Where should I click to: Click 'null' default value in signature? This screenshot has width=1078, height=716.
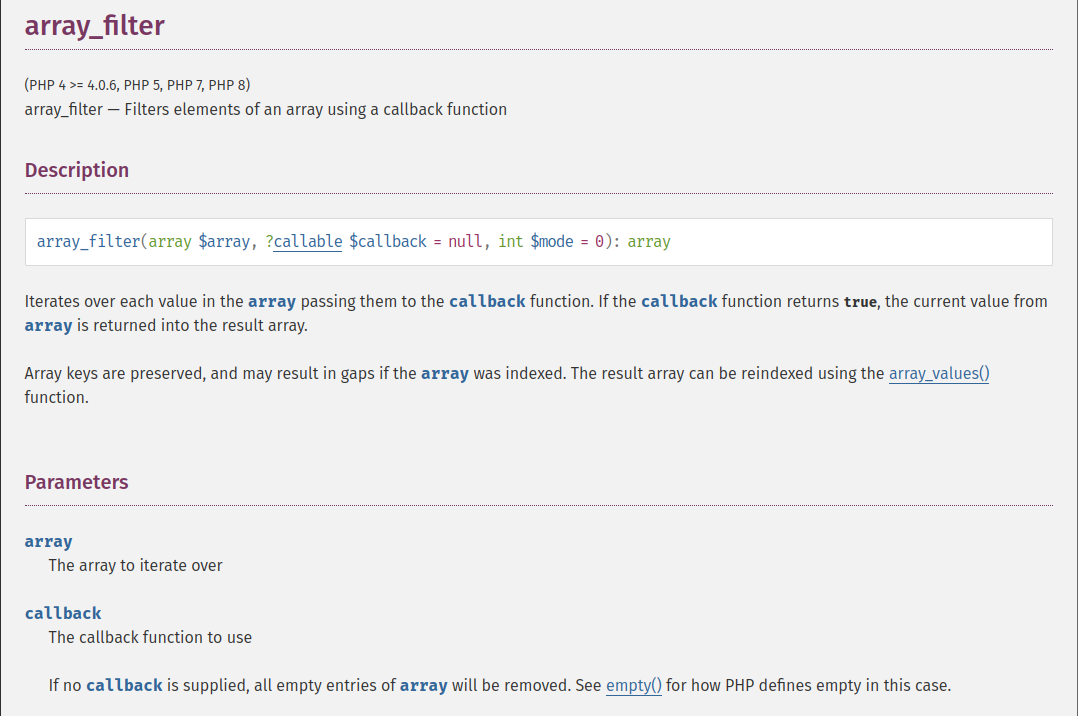click(x=465, y=241)
